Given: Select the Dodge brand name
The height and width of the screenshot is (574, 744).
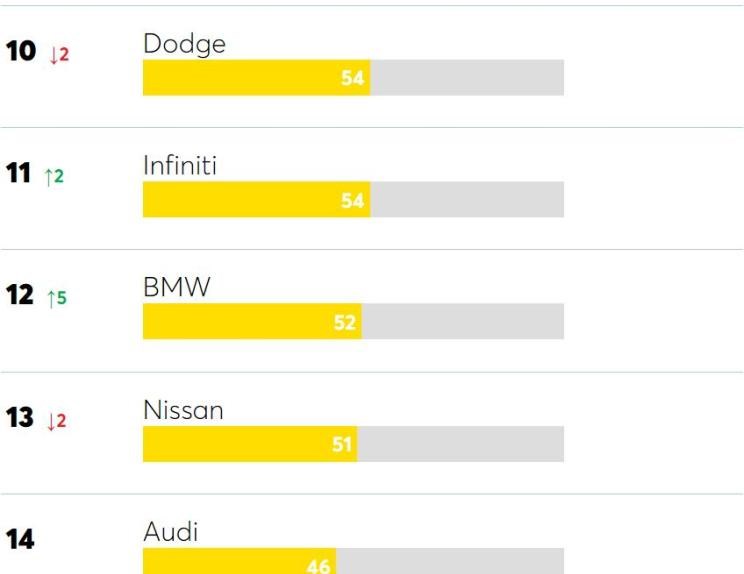Looking at the screenshot, I should [184, 45].
